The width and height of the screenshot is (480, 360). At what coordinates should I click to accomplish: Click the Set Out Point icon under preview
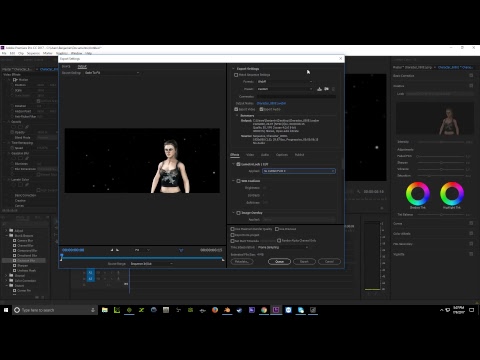117,250
